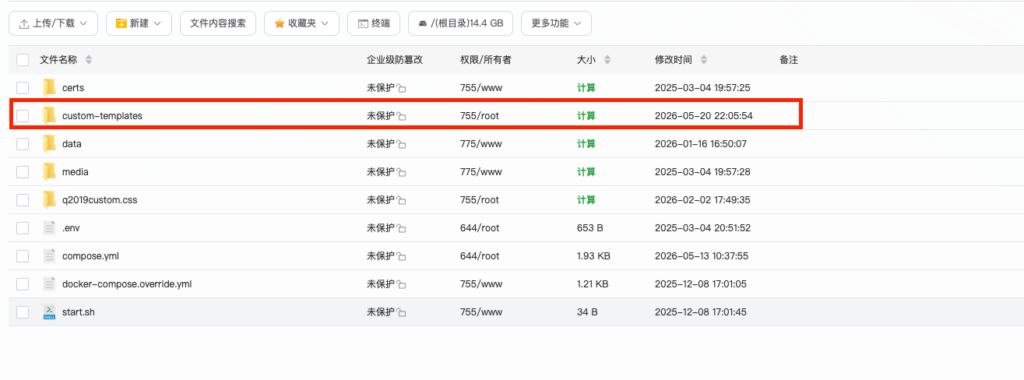The width and height of the screenshot is (1024, 380).
Task: Click the data folder icon
Action: click(x=49, y=143)
